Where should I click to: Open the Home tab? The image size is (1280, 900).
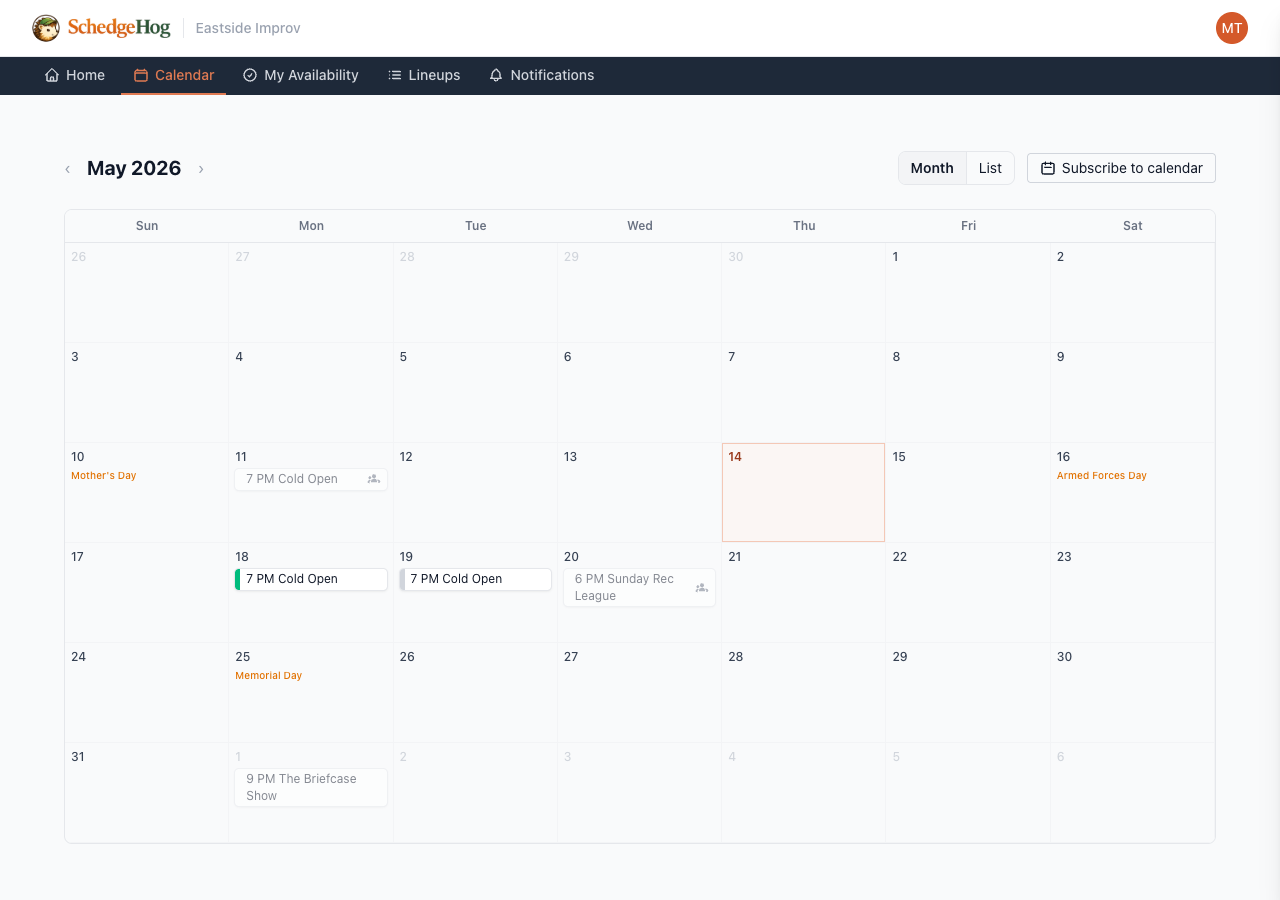(x=75, y=75)
